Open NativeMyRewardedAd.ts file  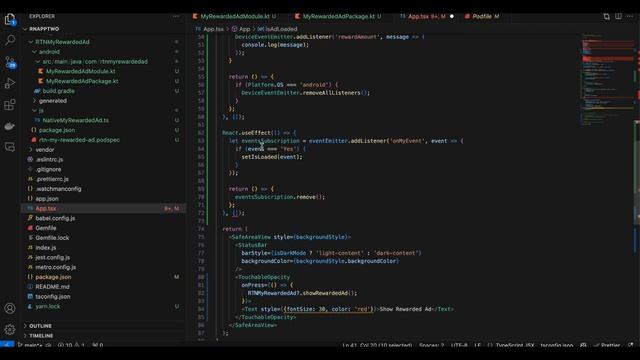coord(76,120)
